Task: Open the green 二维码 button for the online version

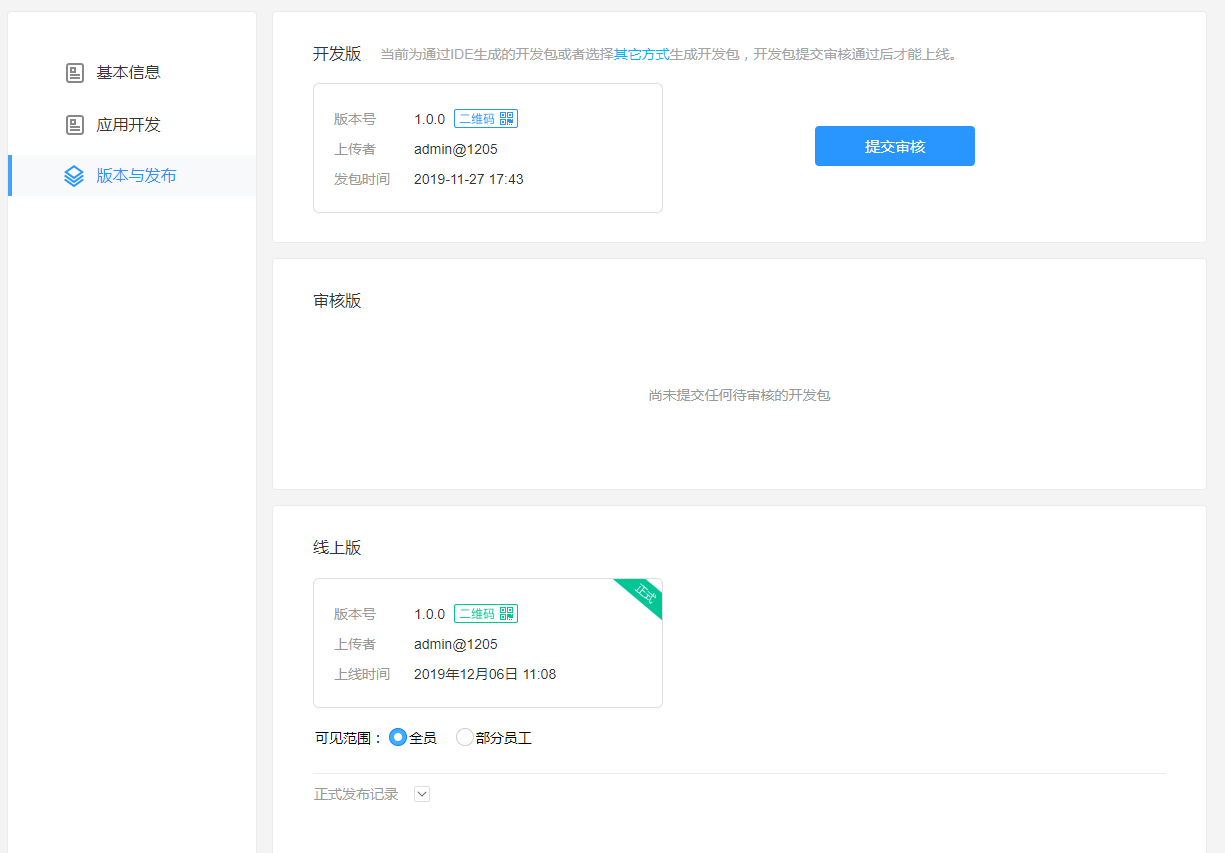Action: (486, 613)
